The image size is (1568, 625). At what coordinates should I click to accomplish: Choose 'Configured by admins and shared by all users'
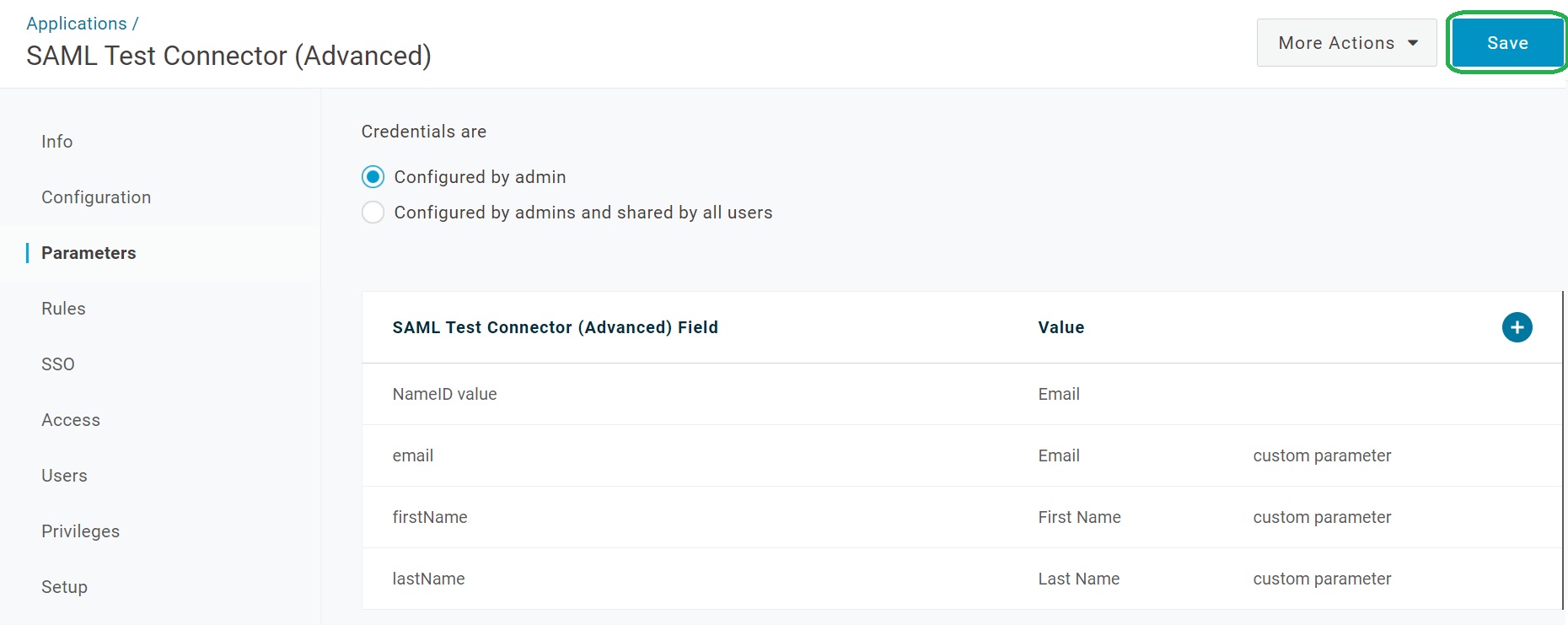(x=373, y=213)
